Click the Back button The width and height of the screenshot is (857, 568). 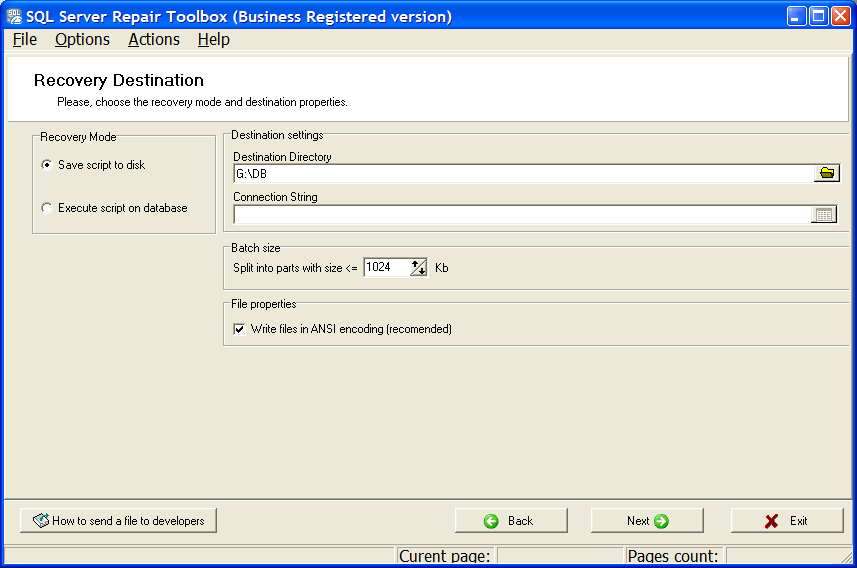coord(511,520)
